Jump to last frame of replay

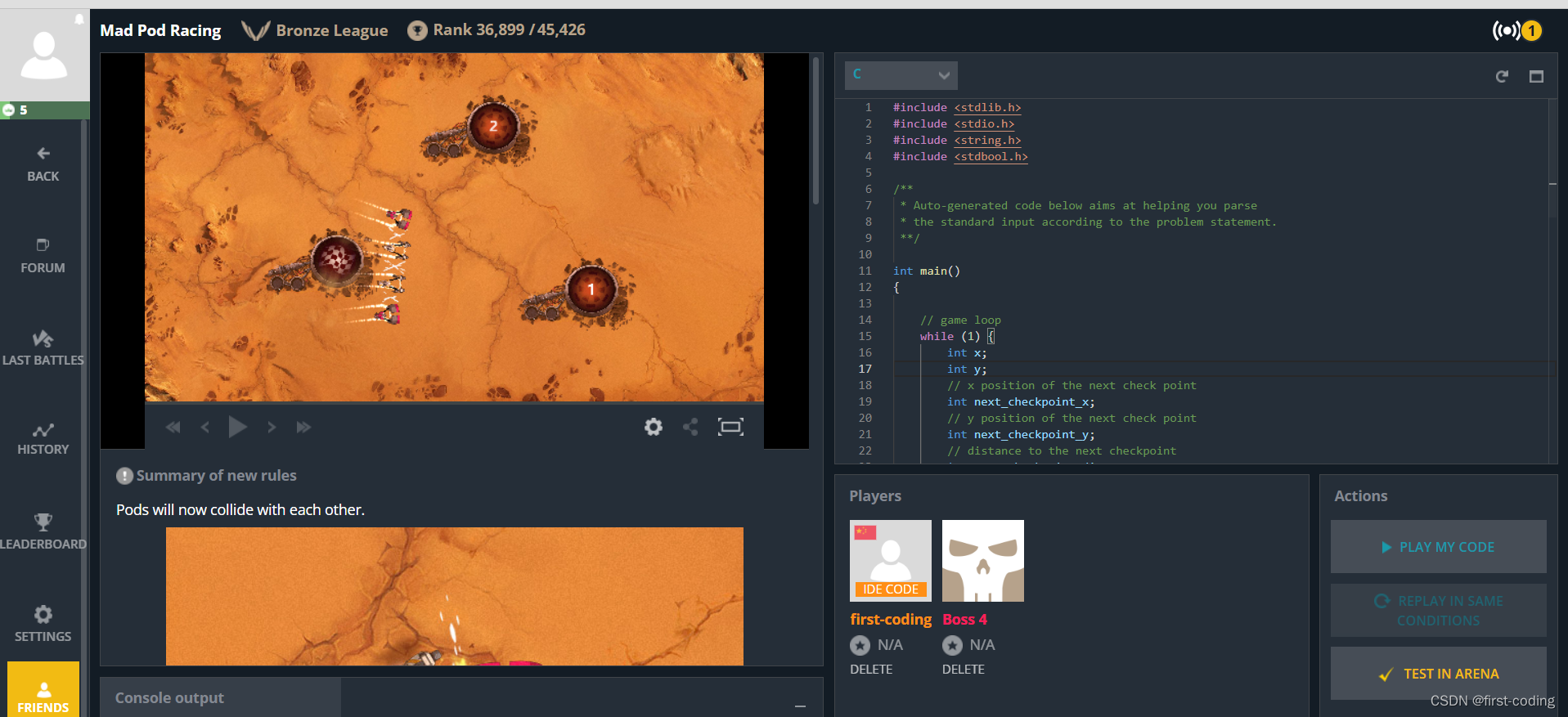click(x=303, y=427)
